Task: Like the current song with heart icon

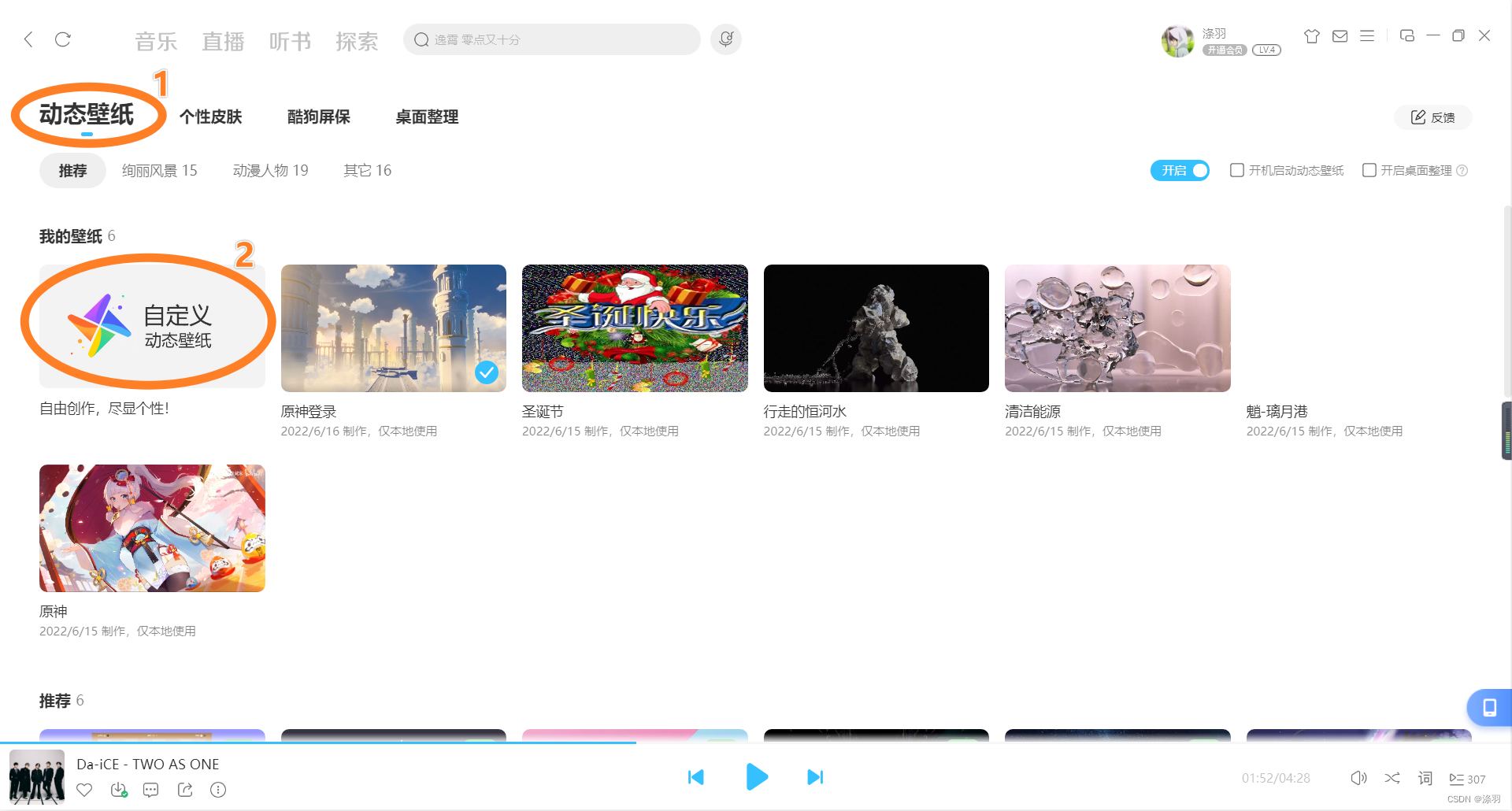Action: [x=84, y=790]
